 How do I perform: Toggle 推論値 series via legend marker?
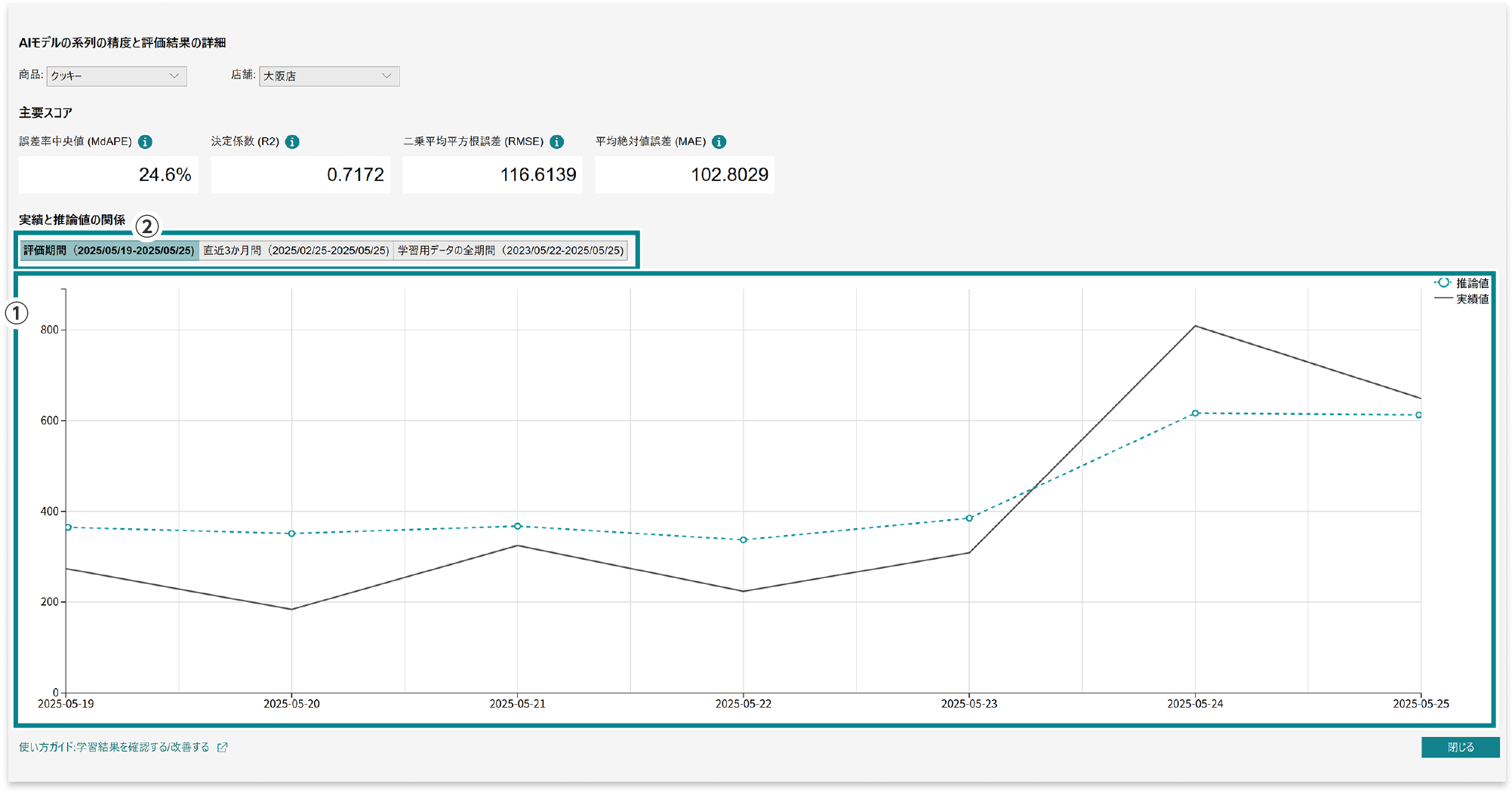(1443, 283)
